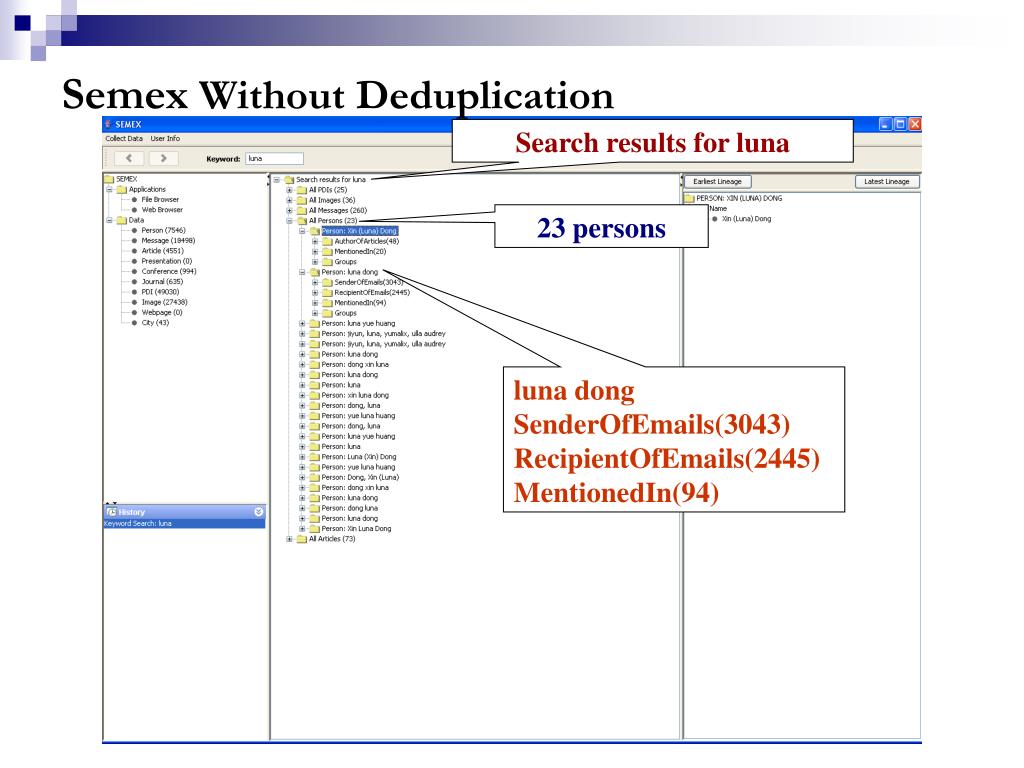
Task: Select 'All Persons (23)' result row
Action: point(333,221)
